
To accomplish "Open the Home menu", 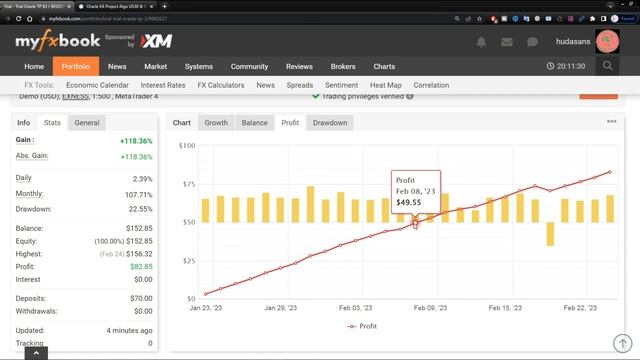I will pyautogui.click(x=34, y=67).
